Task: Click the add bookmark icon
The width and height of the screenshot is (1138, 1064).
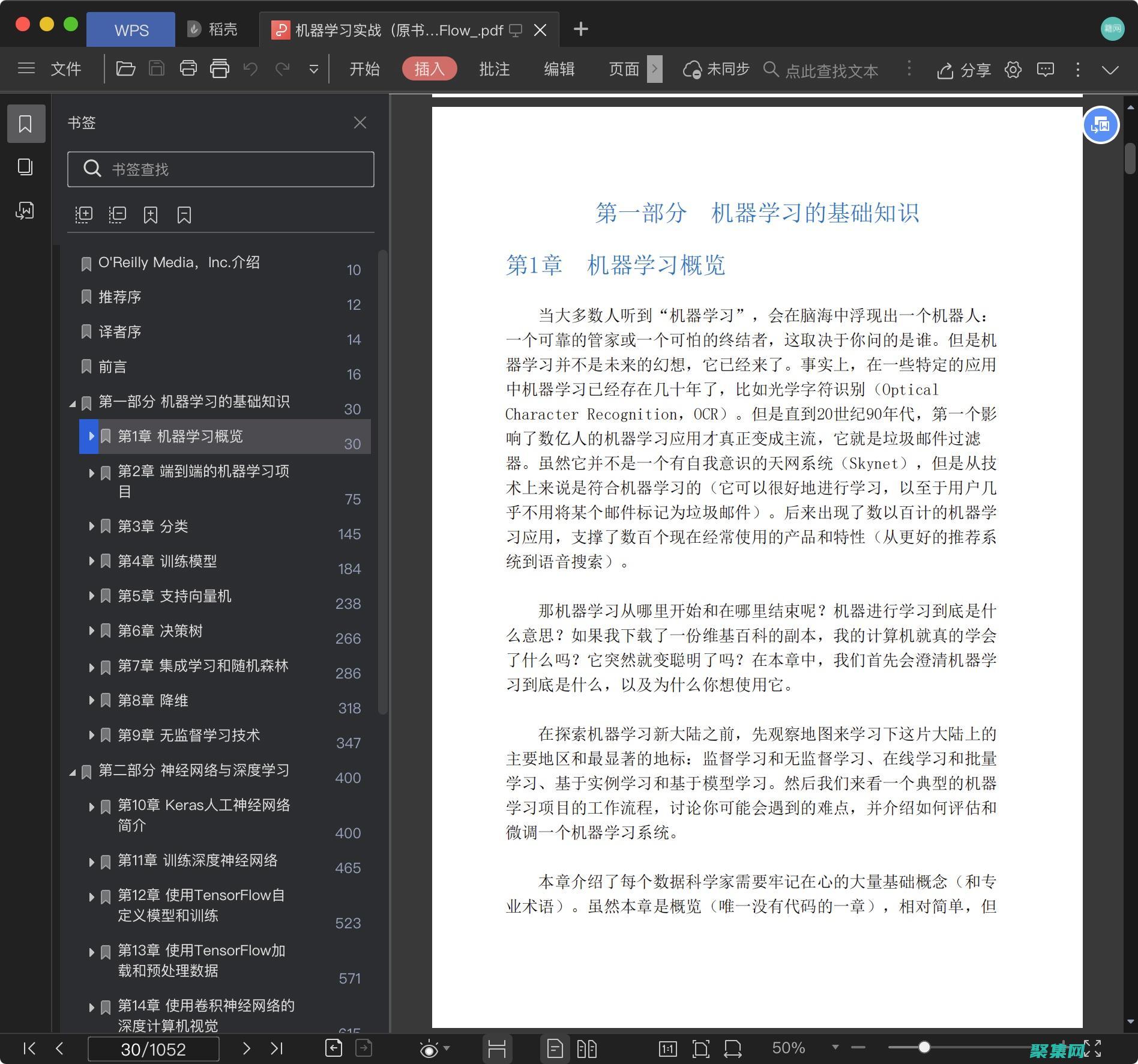Action: point(151,214)
